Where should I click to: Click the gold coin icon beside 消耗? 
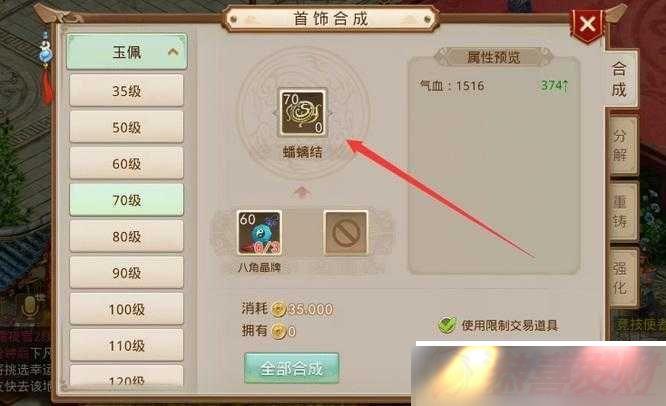(278, 310)
